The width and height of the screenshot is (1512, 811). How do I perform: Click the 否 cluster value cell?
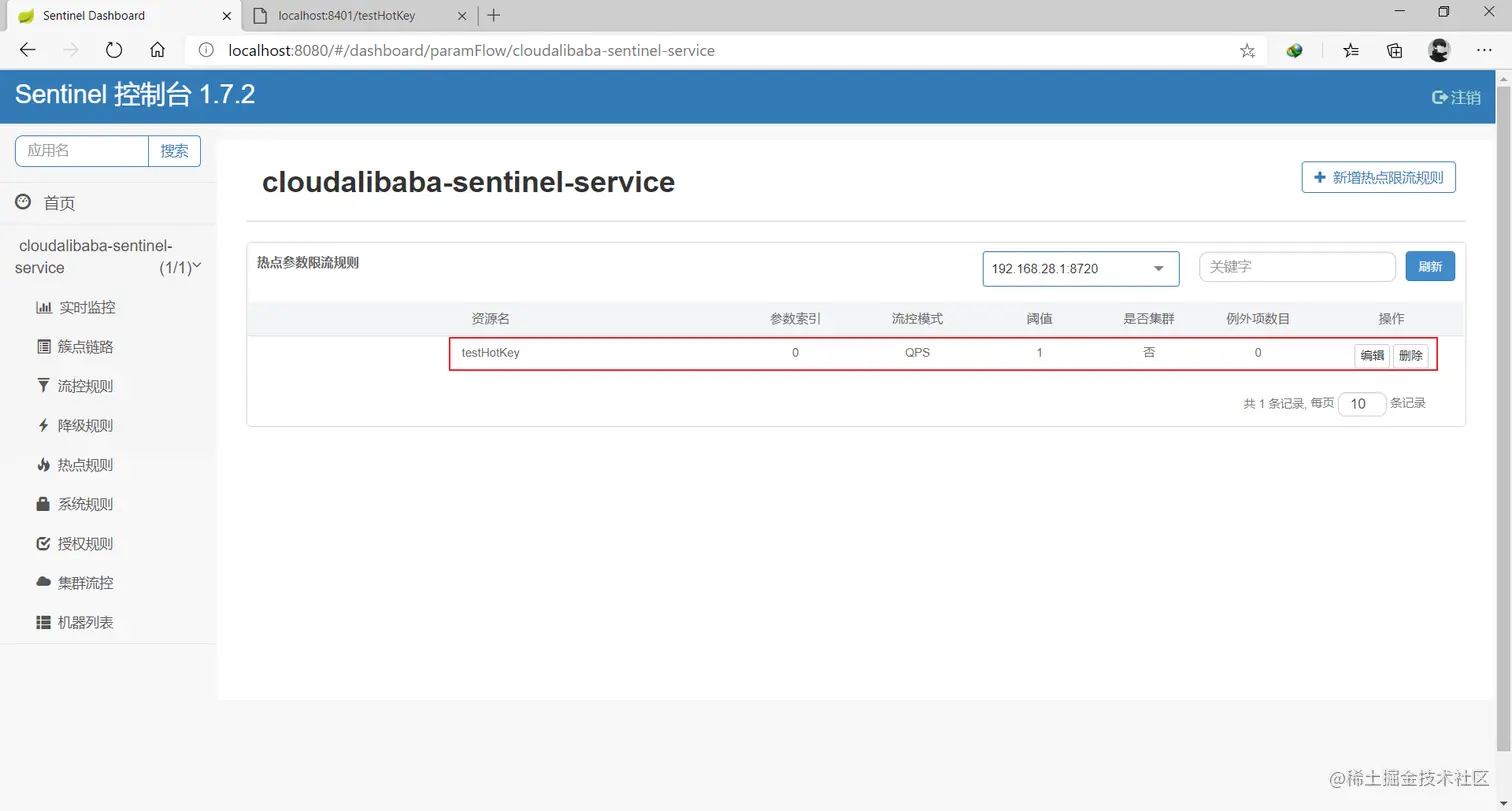click(x=1149, y=352)
